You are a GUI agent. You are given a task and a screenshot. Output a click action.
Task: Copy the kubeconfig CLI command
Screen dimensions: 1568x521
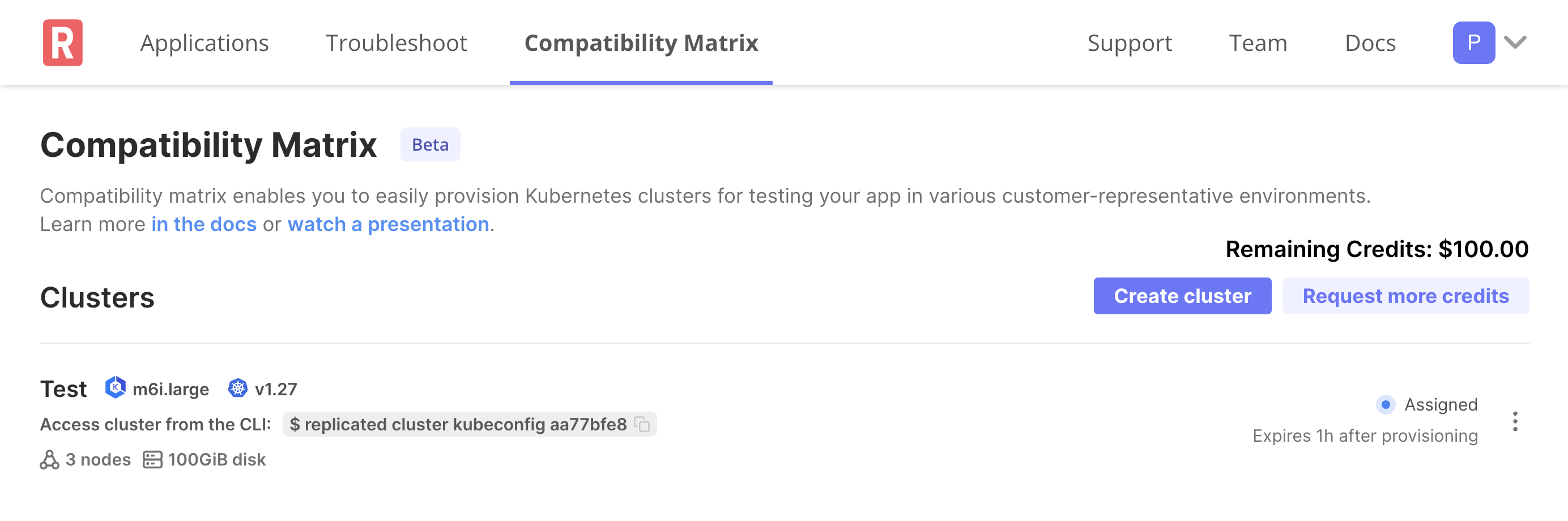click(642, 424)
